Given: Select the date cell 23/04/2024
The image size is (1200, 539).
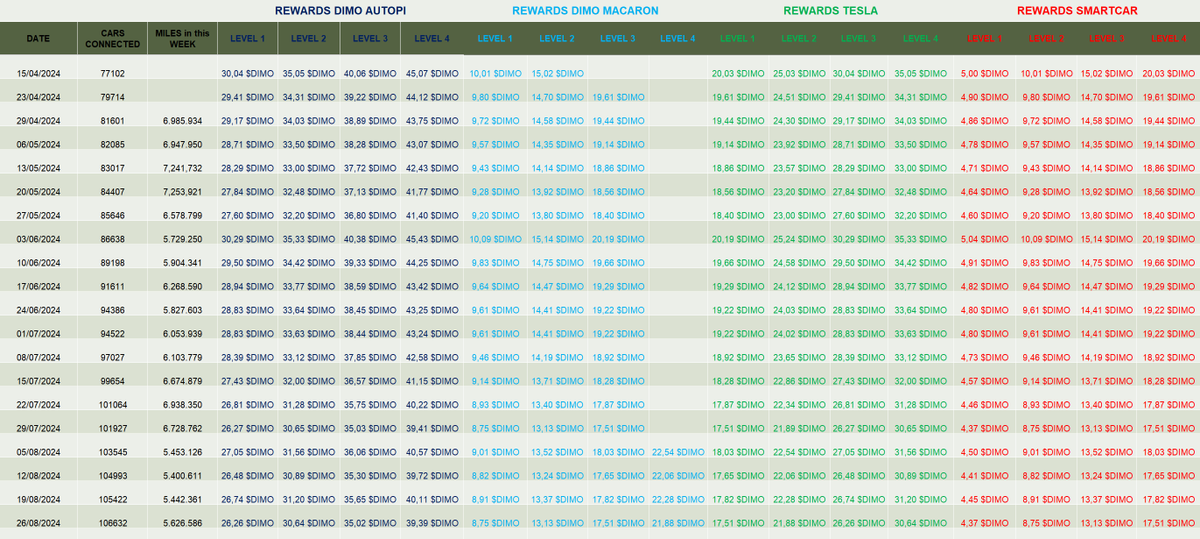Looking at the screenshot, I should (38, 97).
